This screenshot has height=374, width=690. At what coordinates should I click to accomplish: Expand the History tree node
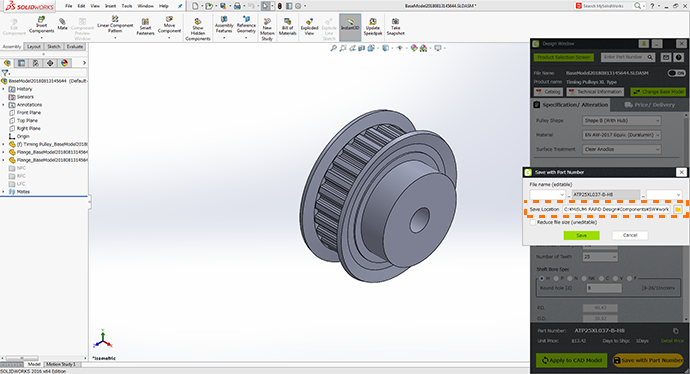point(4,89)
